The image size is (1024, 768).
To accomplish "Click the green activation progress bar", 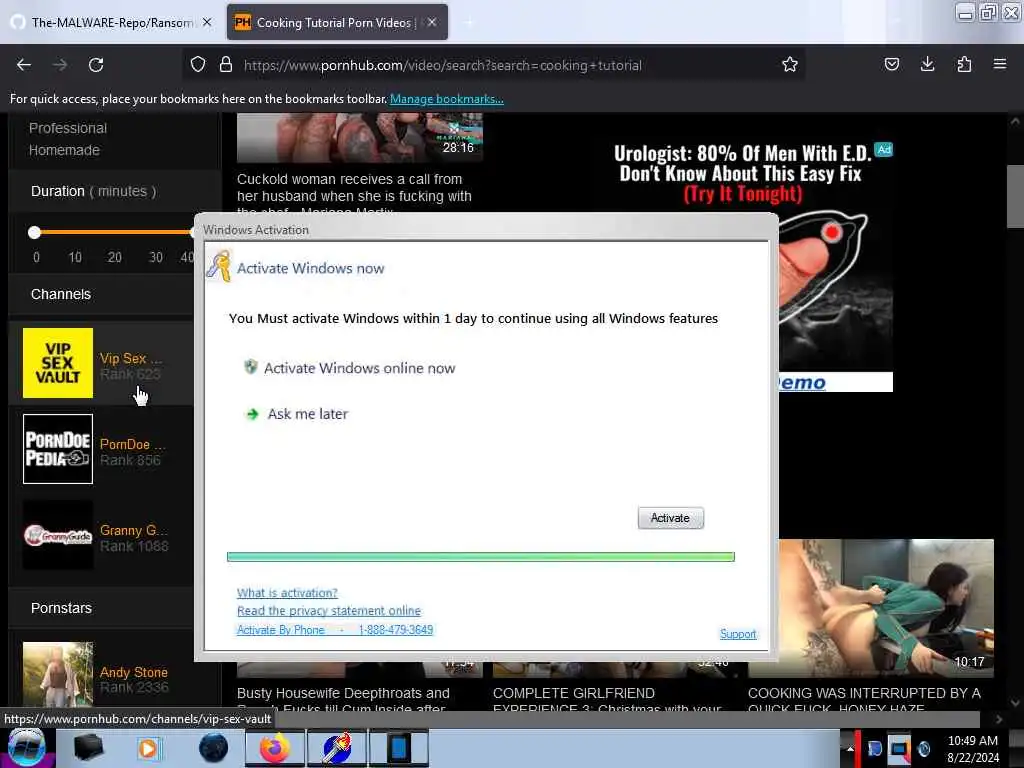I will pyautogui.click(x=481, y=557).
